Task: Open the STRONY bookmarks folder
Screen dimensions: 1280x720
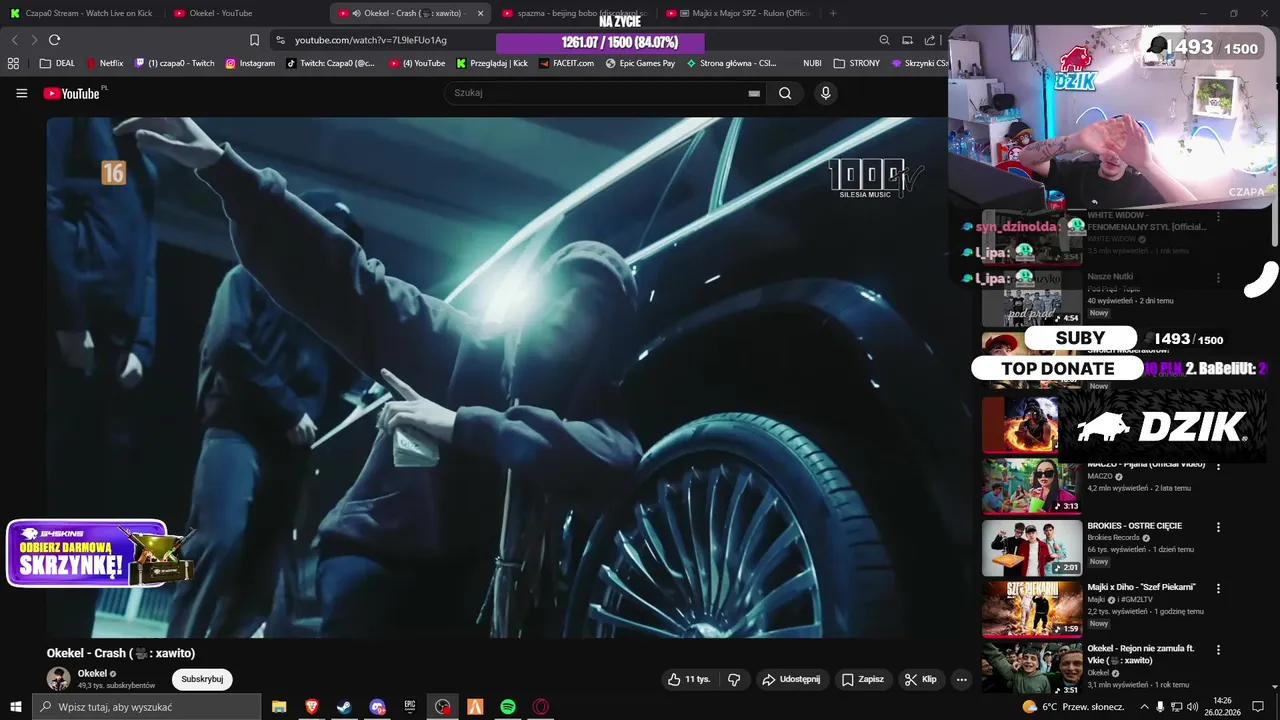Action: click(857, 63)
